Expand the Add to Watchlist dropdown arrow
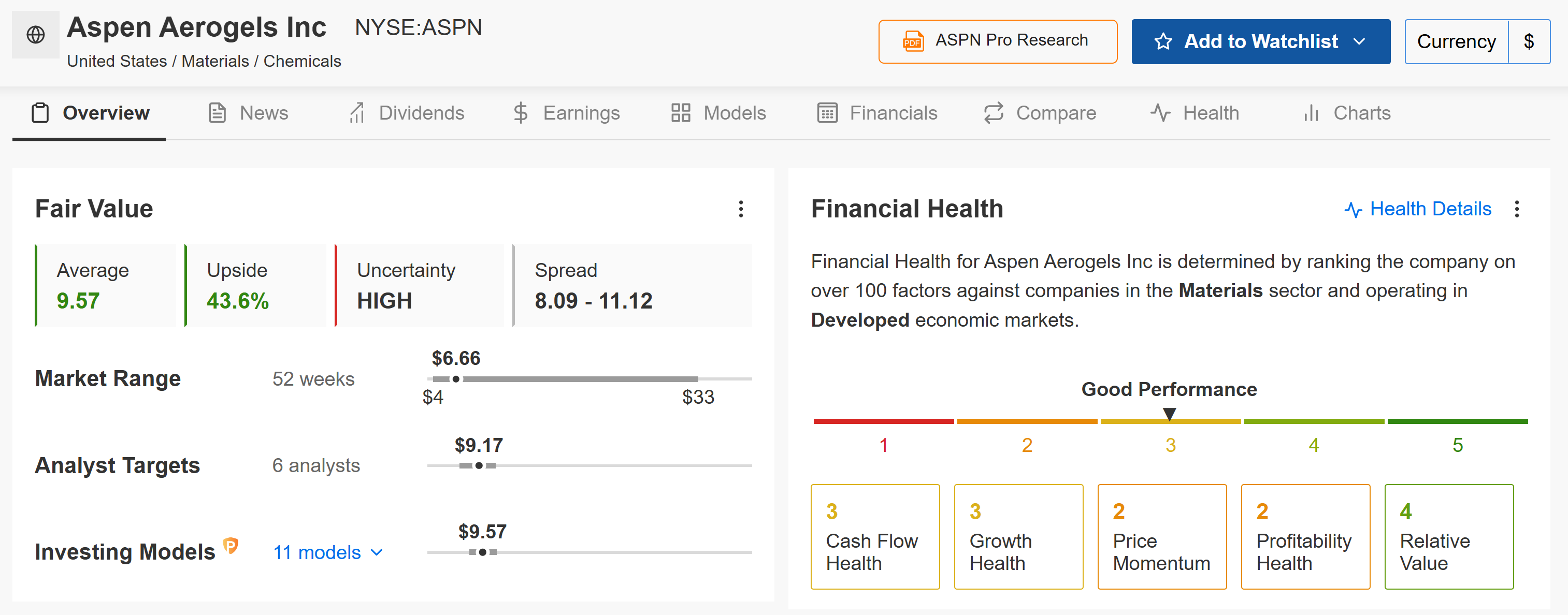The image size is (1568, 615). 1359,41
